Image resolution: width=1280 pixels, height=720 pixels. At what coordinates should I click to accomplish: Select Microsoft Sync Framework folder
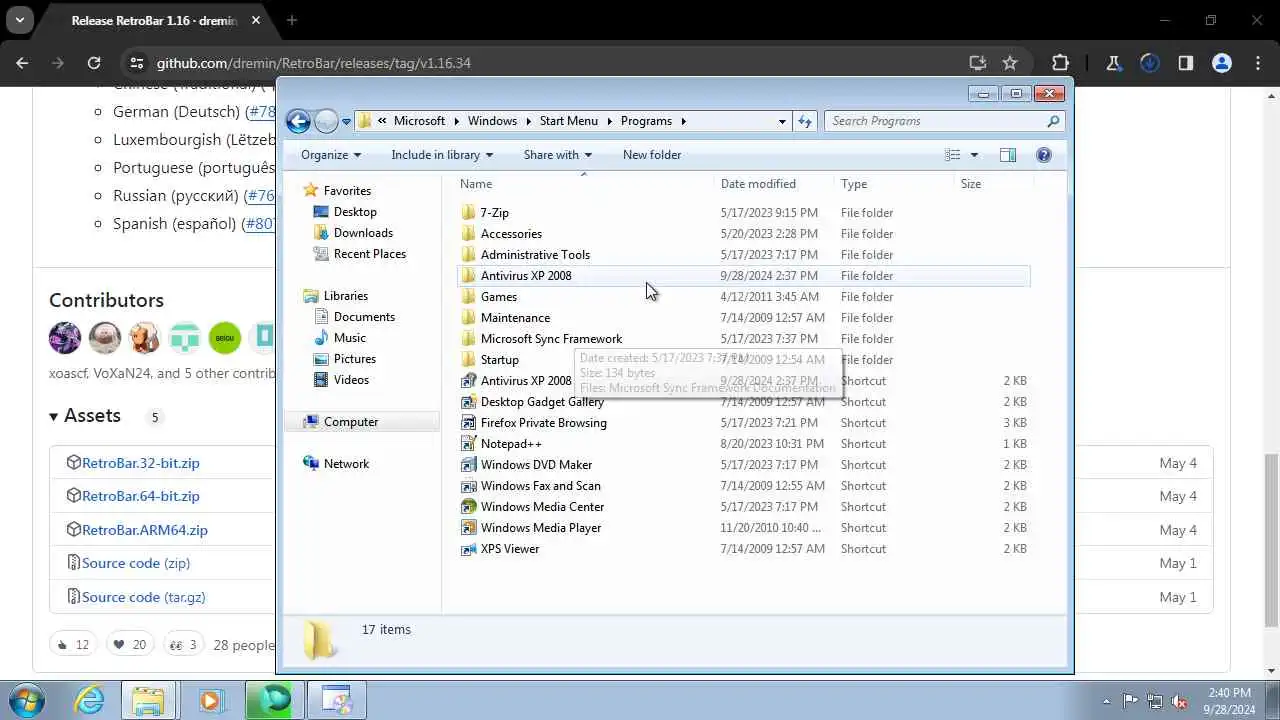551,339
